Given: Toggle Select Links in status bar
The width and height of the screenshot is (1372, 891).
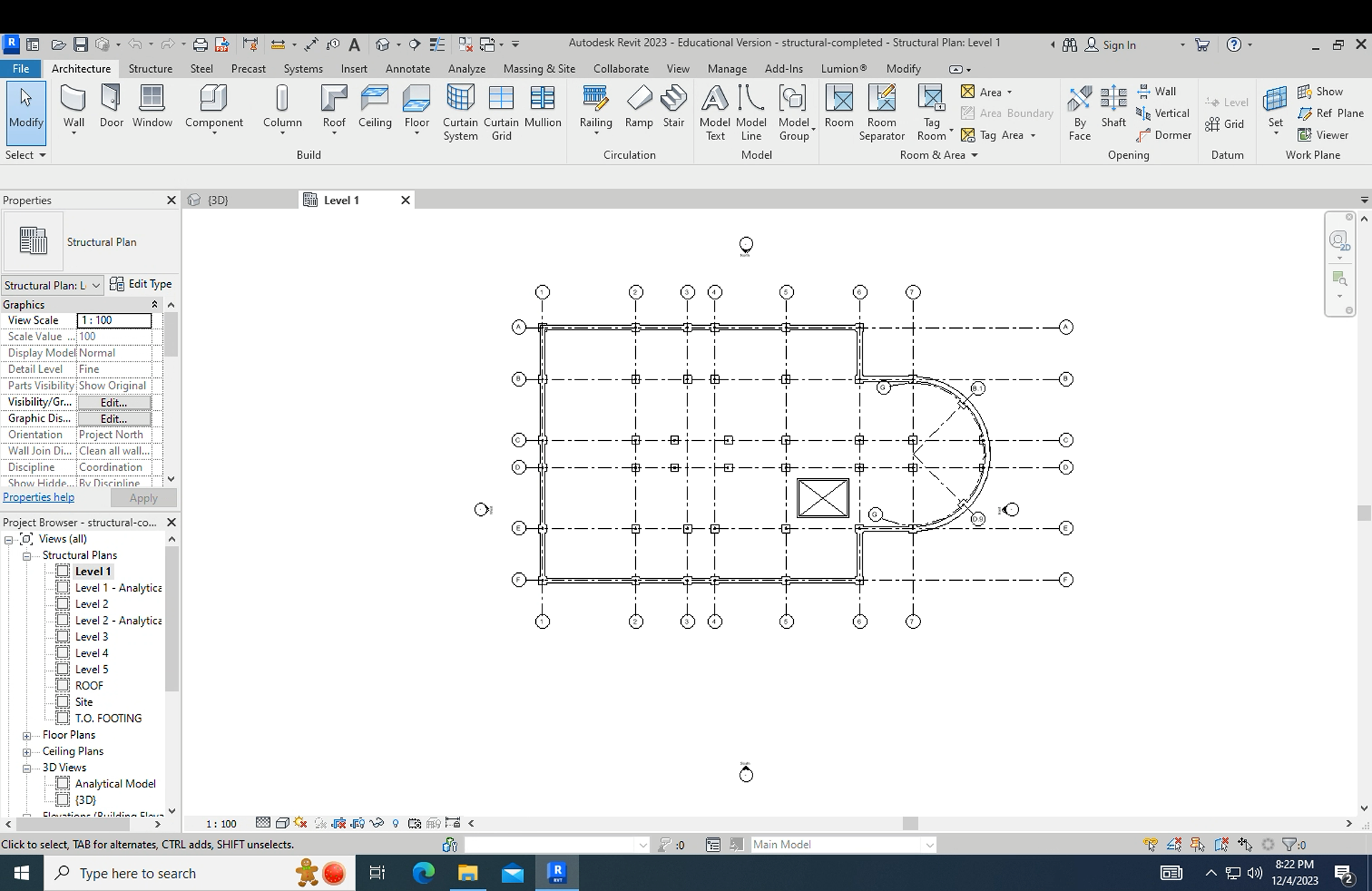Looking at the screenshot, I should click(x=1150, y=845).
